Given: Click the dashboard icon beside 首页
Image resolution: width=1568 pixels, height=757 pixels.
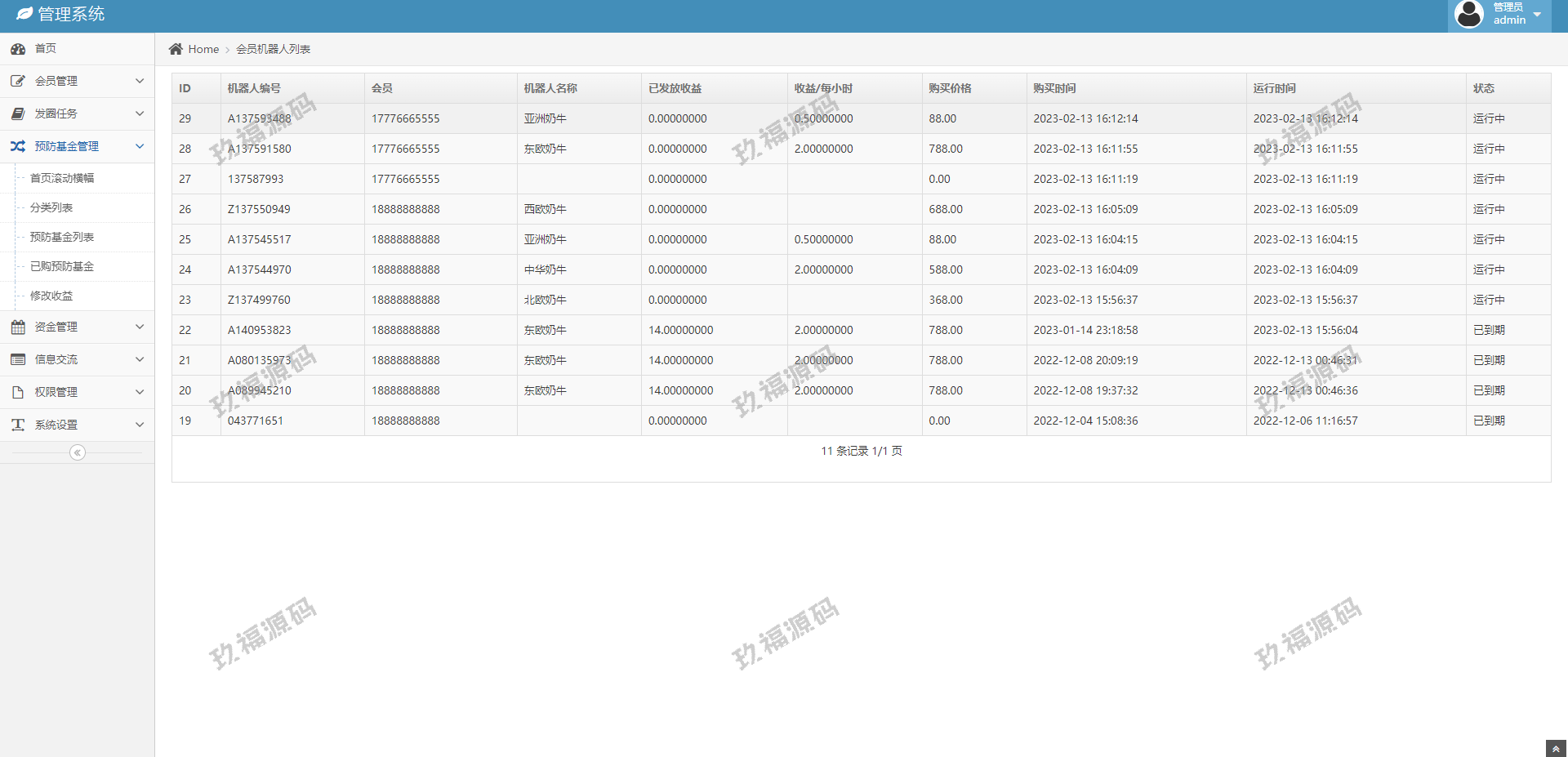Looking at the screenshot, I should (18, 49).
